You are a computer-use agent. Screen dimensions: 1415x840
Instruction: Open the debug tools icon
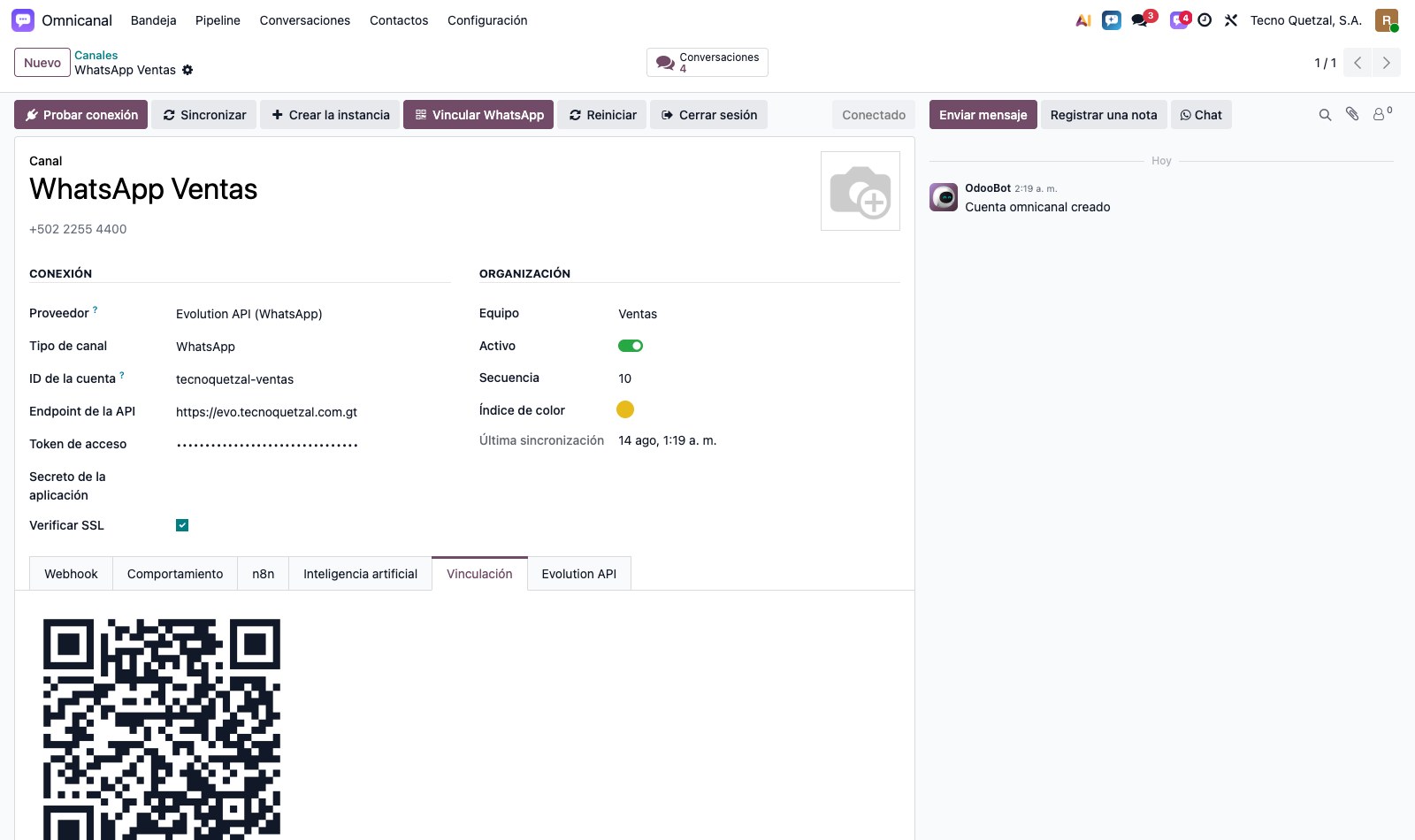(1231, 20)
